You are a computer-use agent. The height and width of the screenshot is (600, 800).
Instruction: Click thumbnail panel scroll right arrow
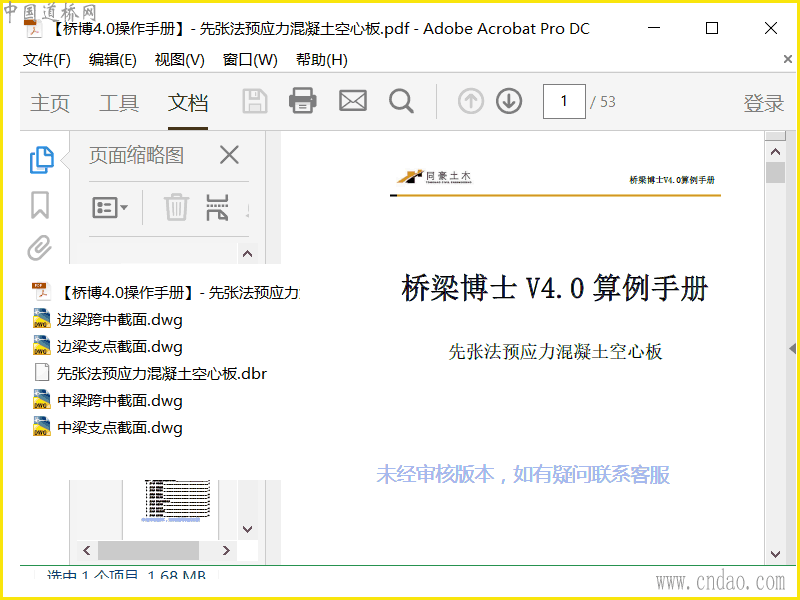(226, 551)
